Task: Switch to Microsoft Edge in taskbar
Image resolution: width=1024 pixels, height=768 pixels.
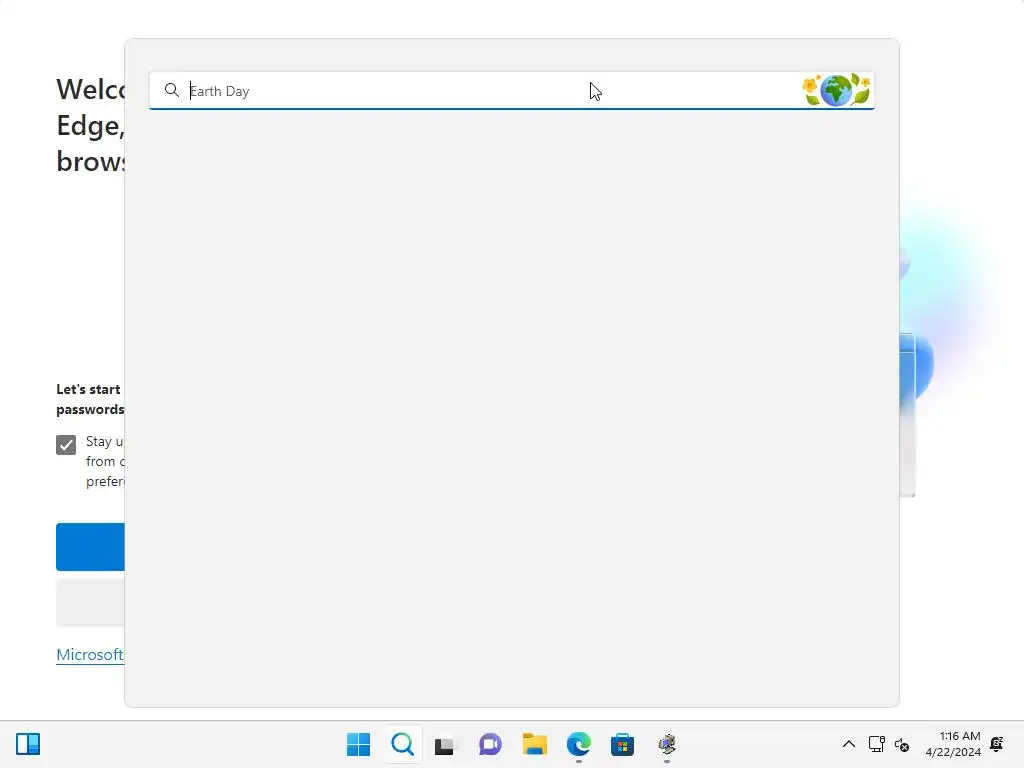Action: pos(579,744)
